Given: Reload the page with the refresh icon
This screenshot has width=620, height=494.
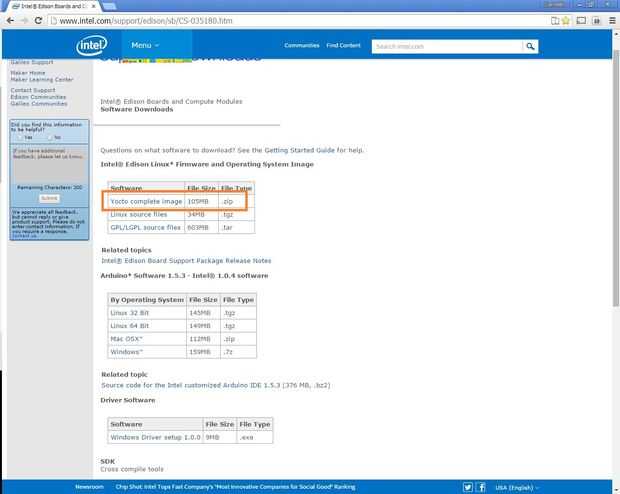Looking at the screenshot, I should tap(38, 21).
